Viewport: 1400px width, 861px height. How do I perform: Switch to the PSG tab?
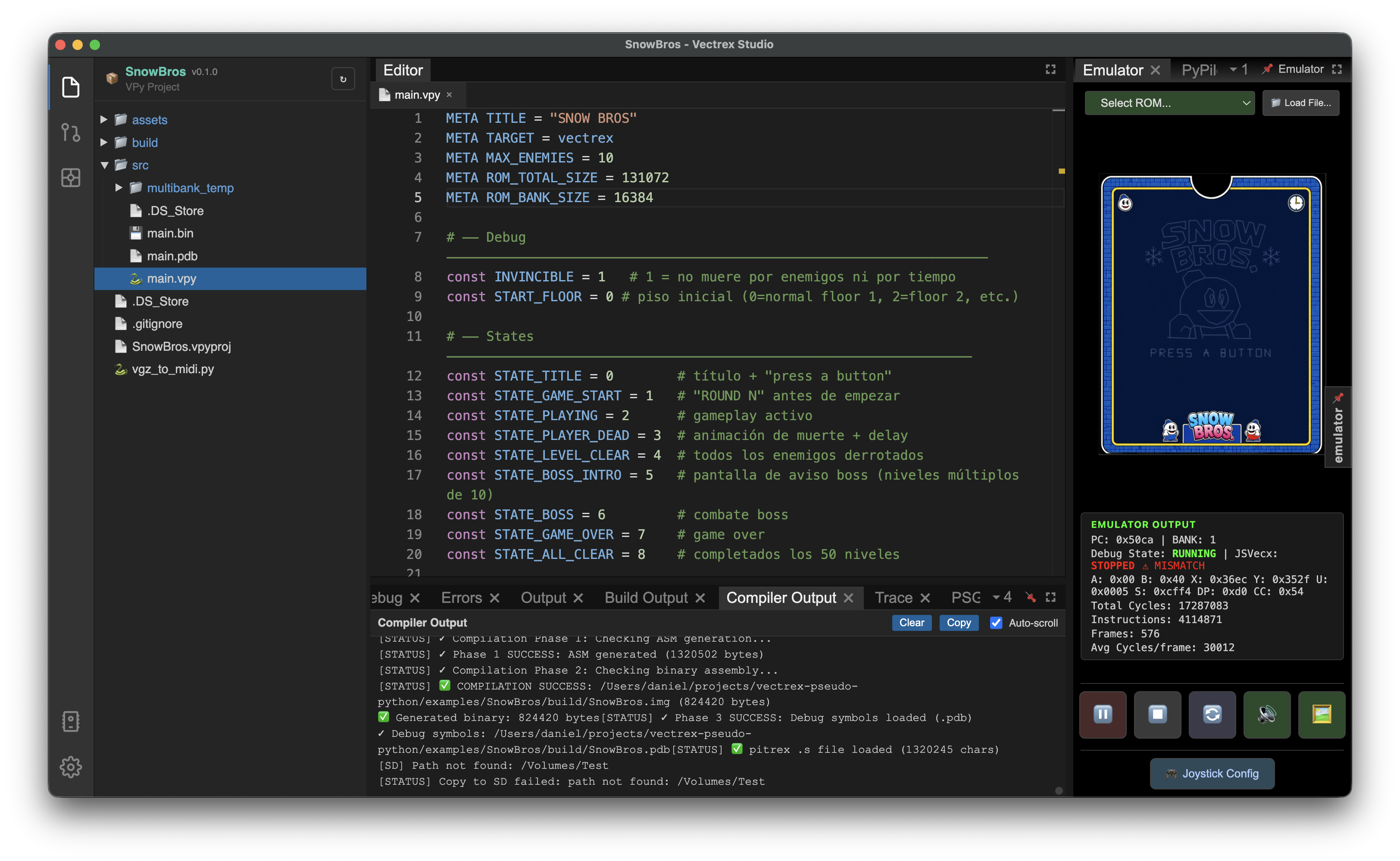966,597
